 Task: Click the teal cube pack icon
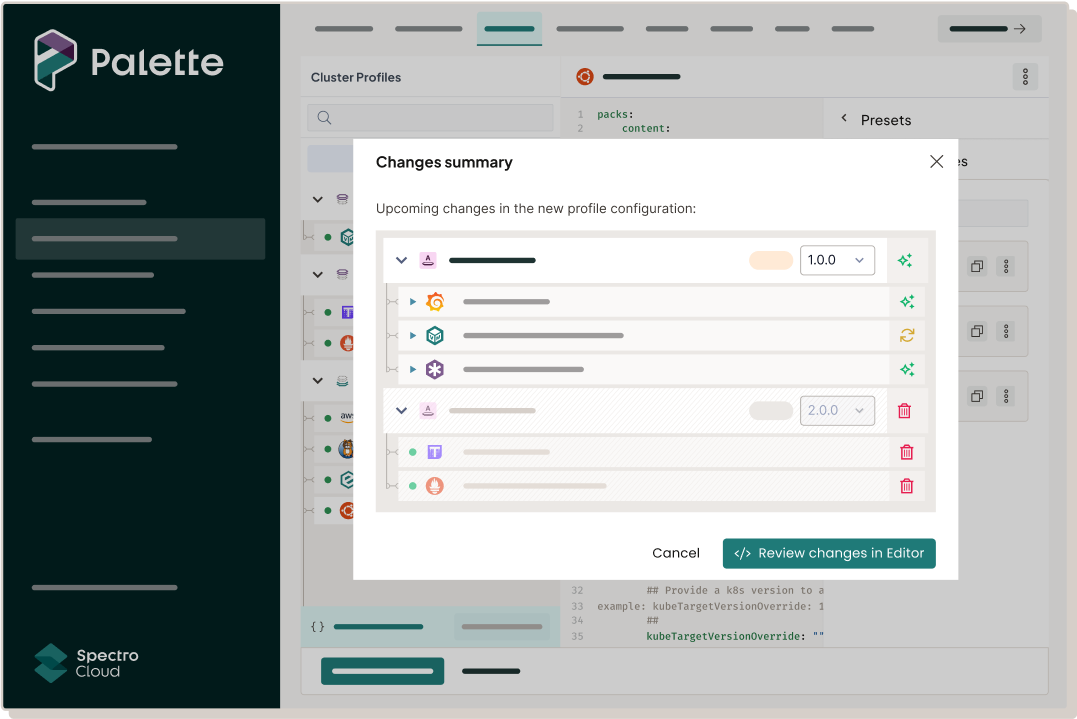pos(435,335)
